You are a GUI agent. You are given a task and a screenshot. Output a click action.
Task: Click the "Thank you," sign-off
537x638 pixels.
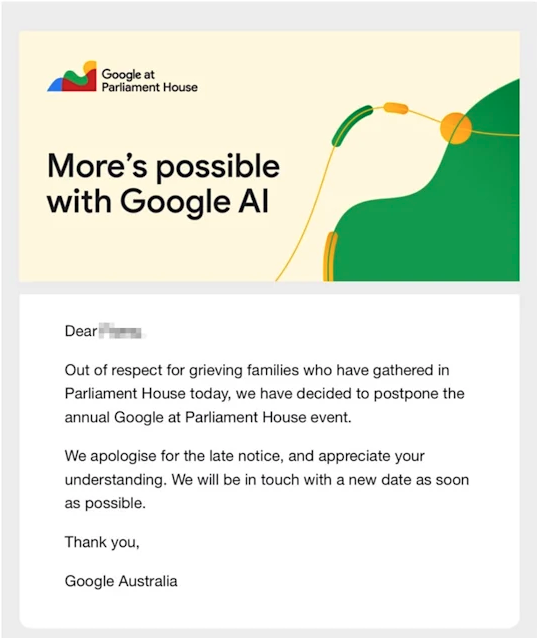(x=102, y=542)
